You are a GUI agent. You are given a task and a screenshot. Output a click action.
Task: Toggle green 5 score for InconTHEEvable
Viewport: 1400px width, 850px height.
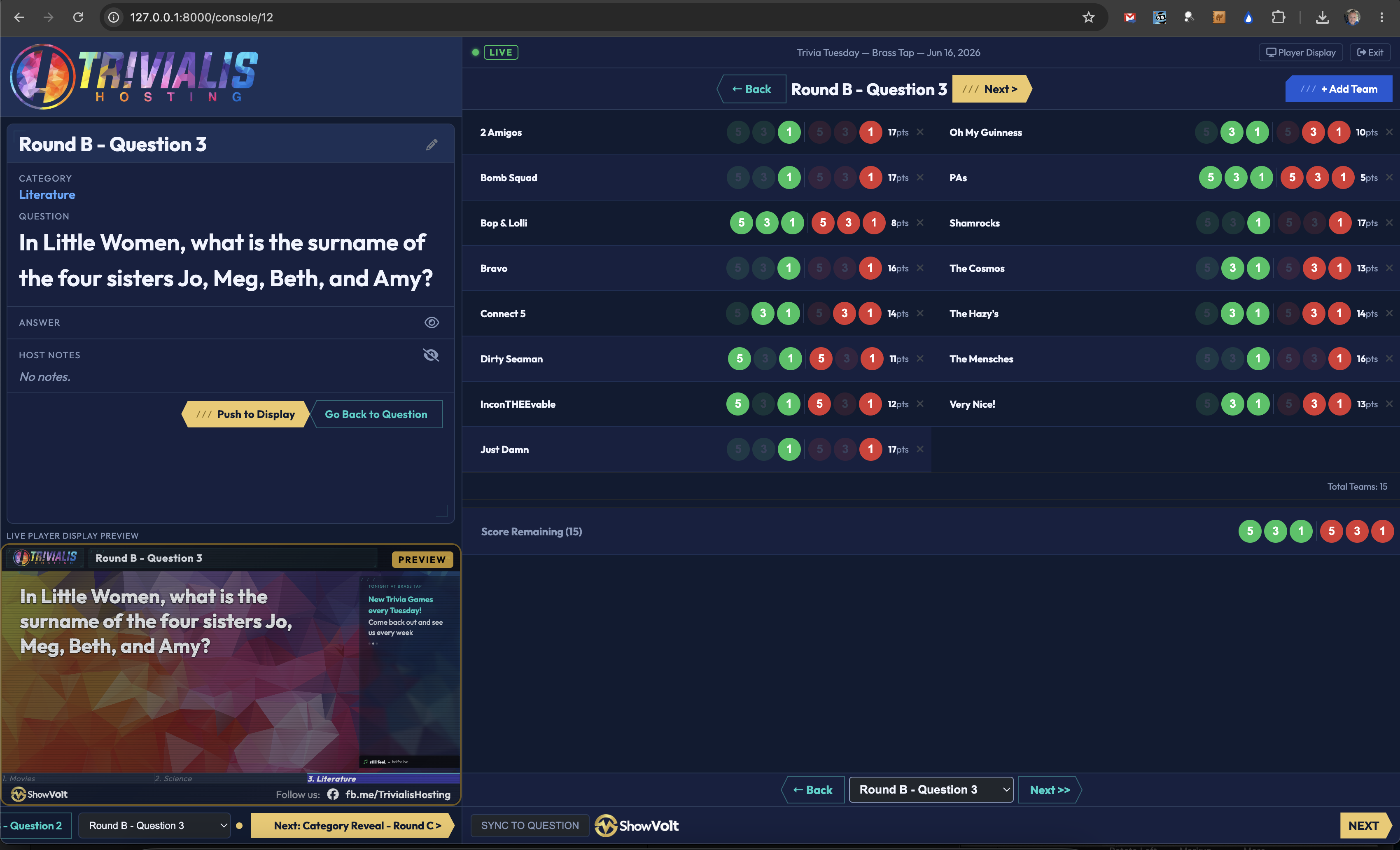(737, 404)
